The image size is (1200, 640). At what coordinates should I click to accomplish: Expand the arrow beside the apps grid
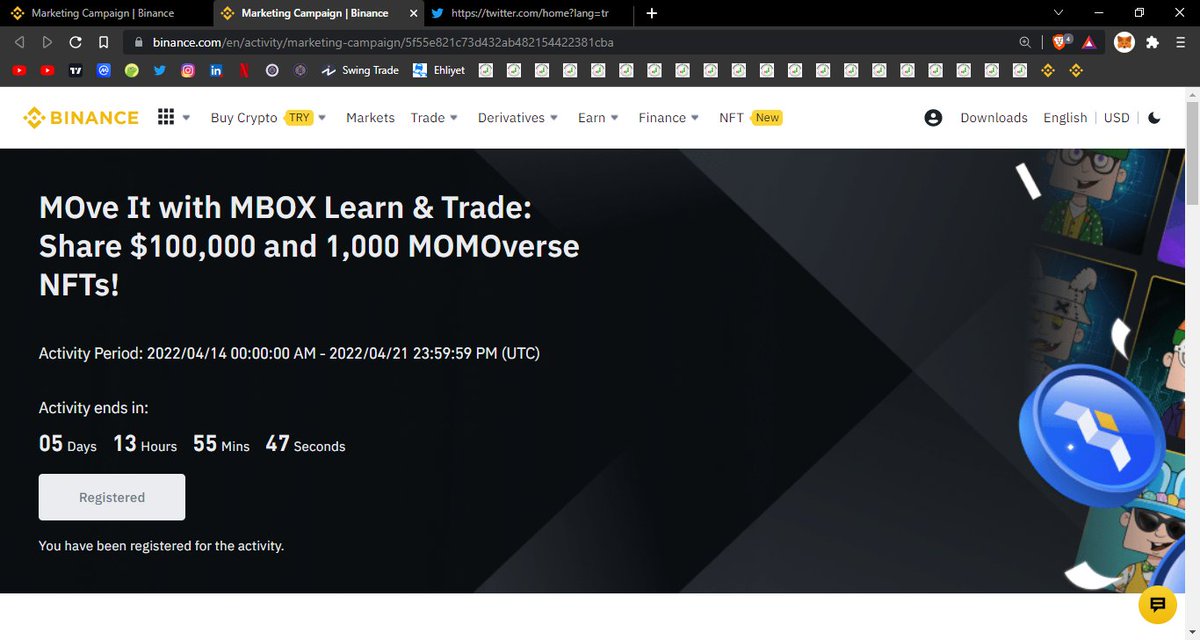click(186, 118)
